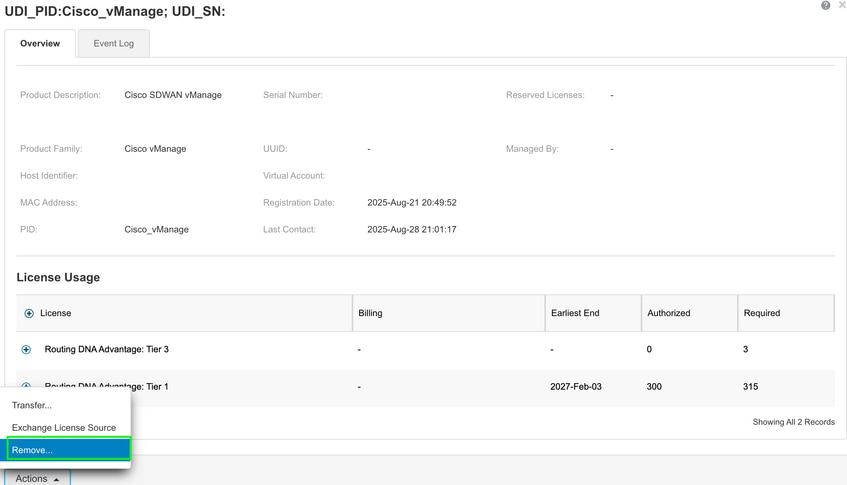Expand Routing DNA Advantage: Tier 3 row
Image resolution: width=847 pixels, height=485 pixels.
tap(26, 349)
